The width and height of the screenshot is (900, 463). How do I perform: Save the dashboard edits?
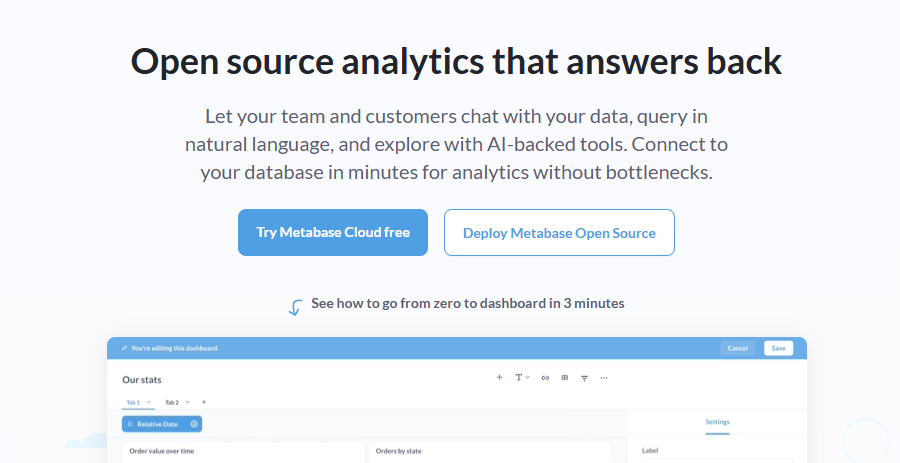click(778, 348)
